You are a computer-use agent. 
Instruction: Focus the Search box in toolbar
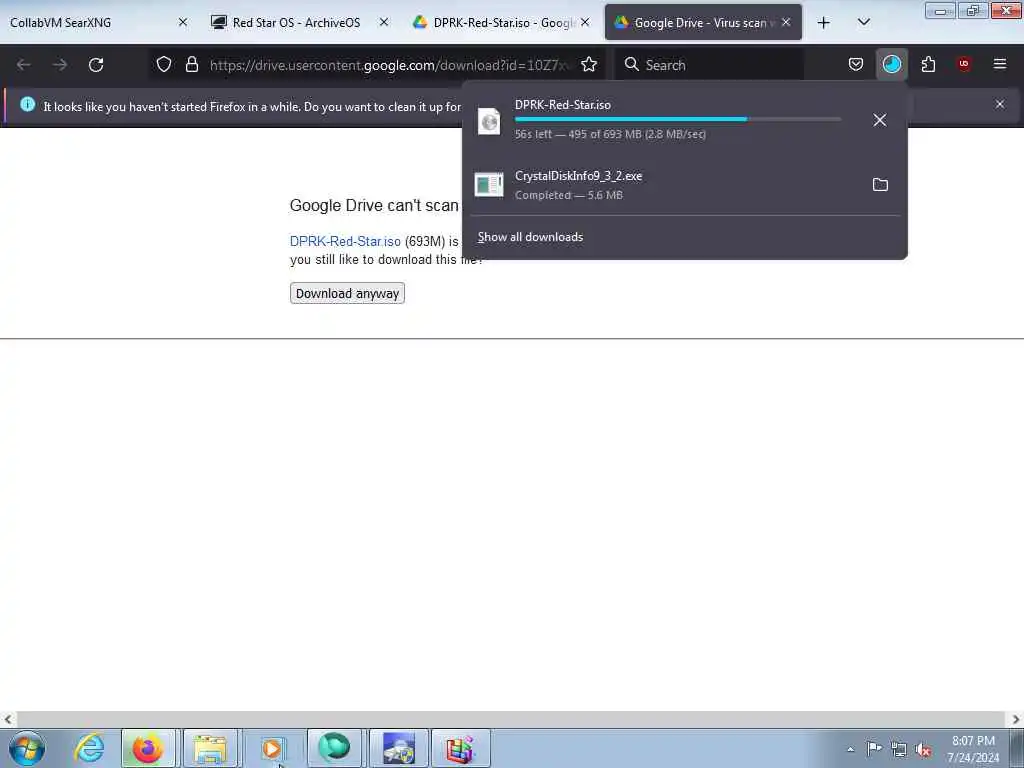[x=710, y=65]
